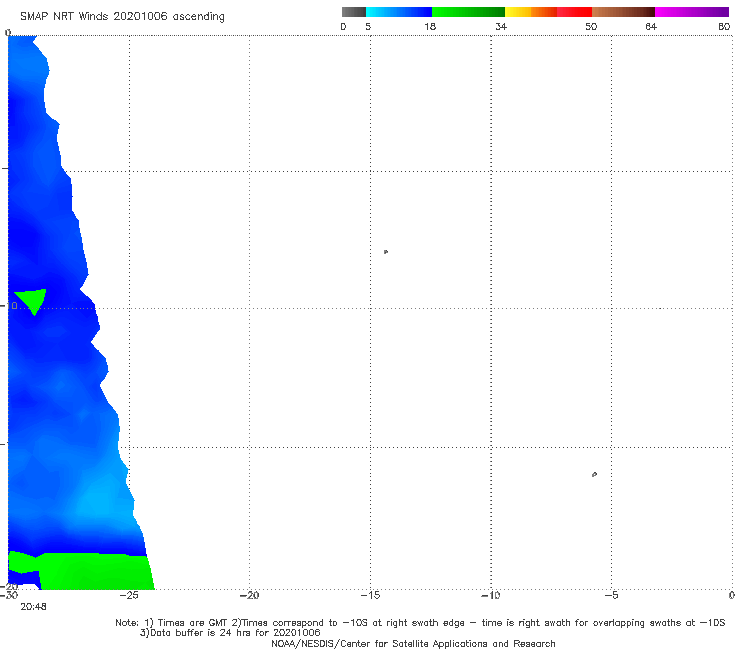
Task: Click the longitude axis label '-5'
Action: (x=611, y=596)
